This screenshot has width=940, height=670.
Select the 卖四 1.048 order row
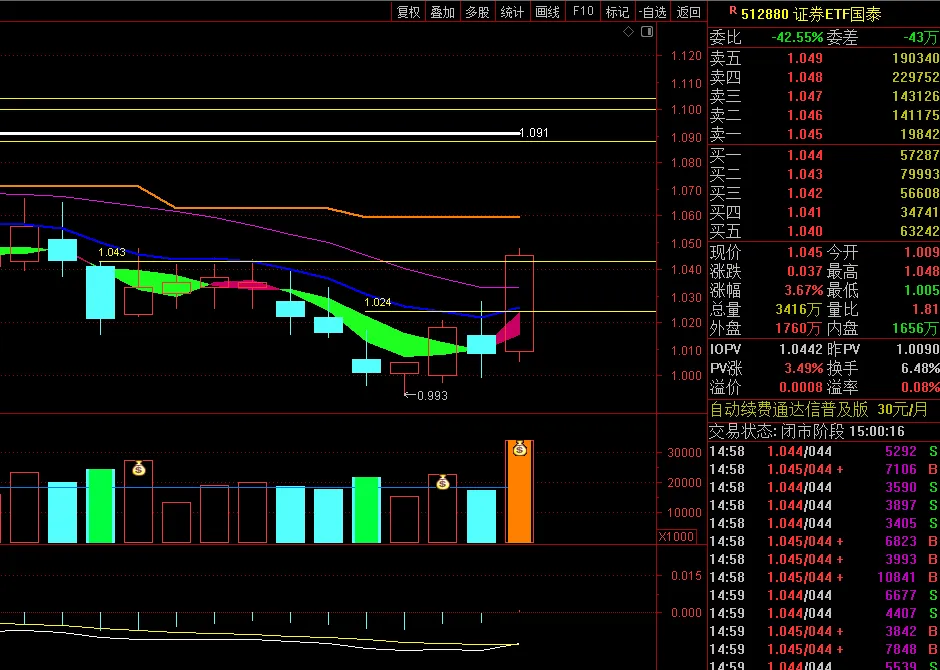pyautogui.click(x=824, y=77)
